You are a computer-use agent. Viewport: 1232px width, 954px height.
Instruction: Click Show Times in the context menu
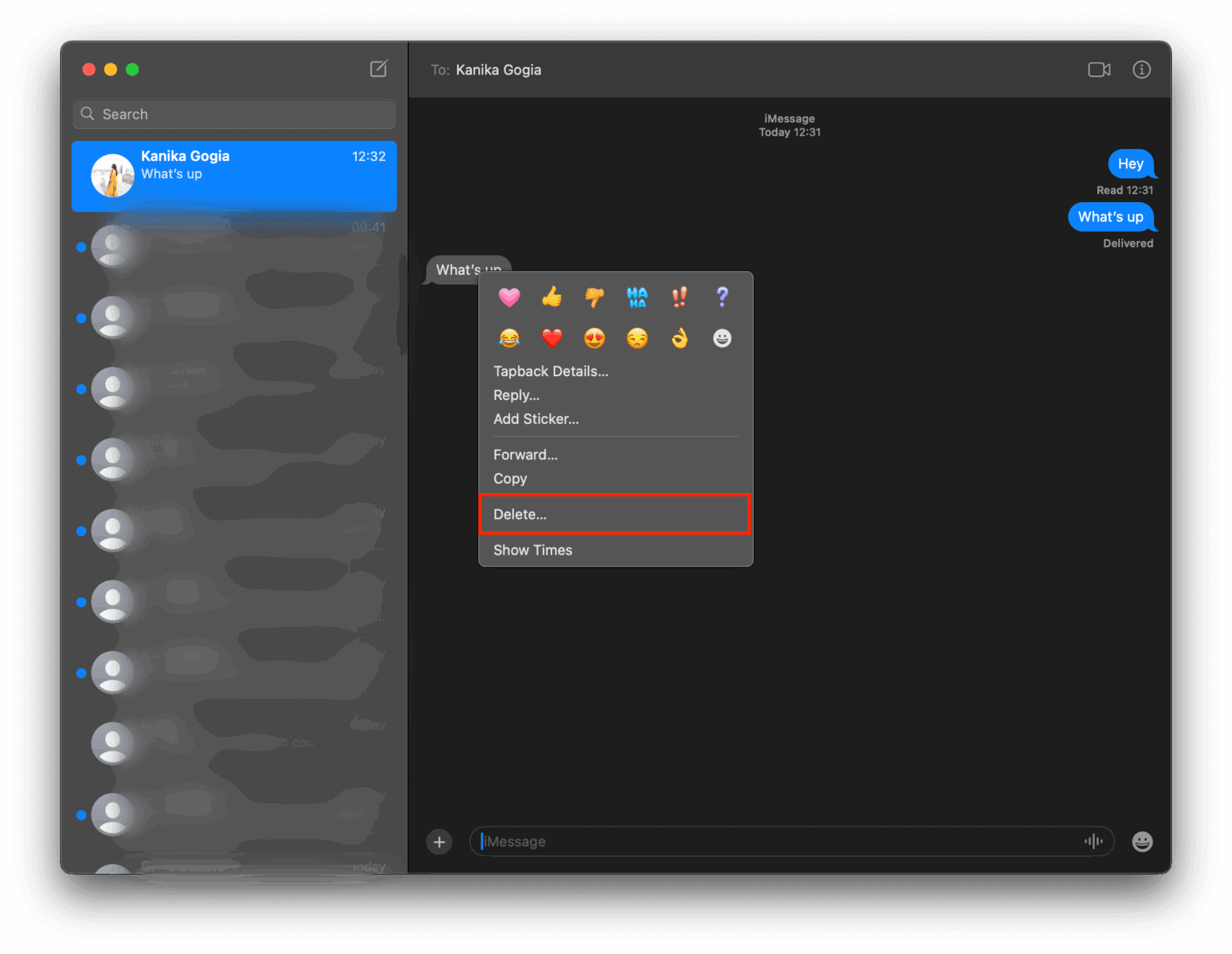click(x=532, y=550)
